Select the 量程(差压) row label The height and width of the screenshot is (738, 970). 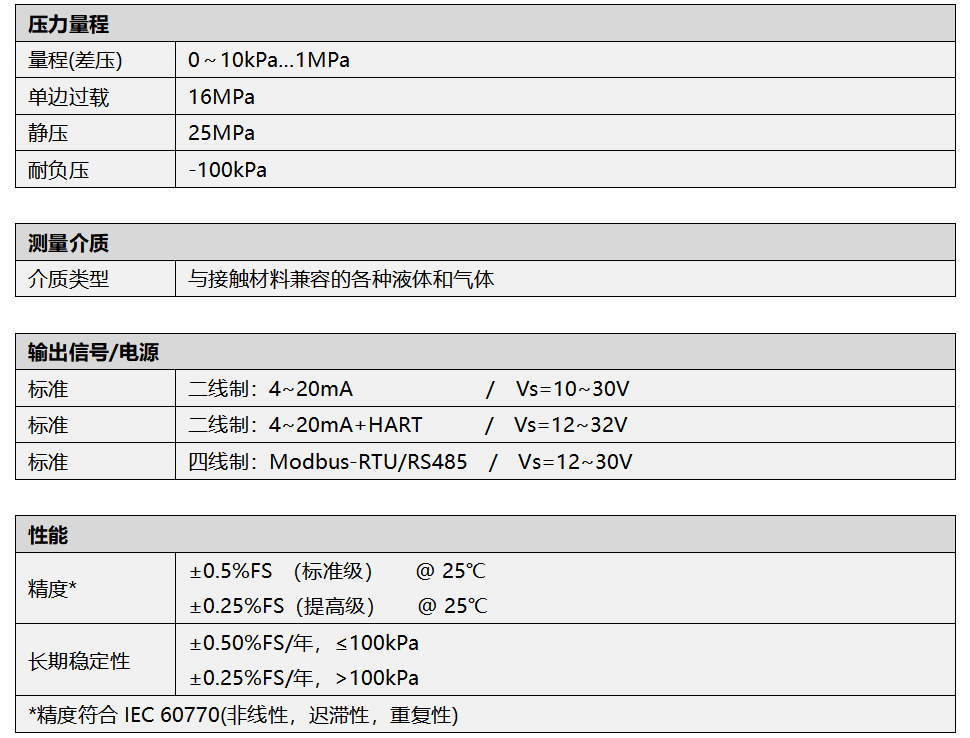point(75,60)
